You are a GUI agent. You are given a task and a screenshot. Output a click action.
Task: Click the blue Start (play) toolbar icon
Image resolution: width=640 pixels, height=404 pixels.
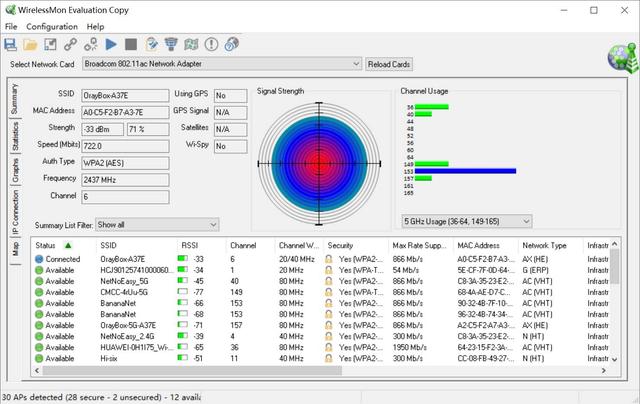111,44
